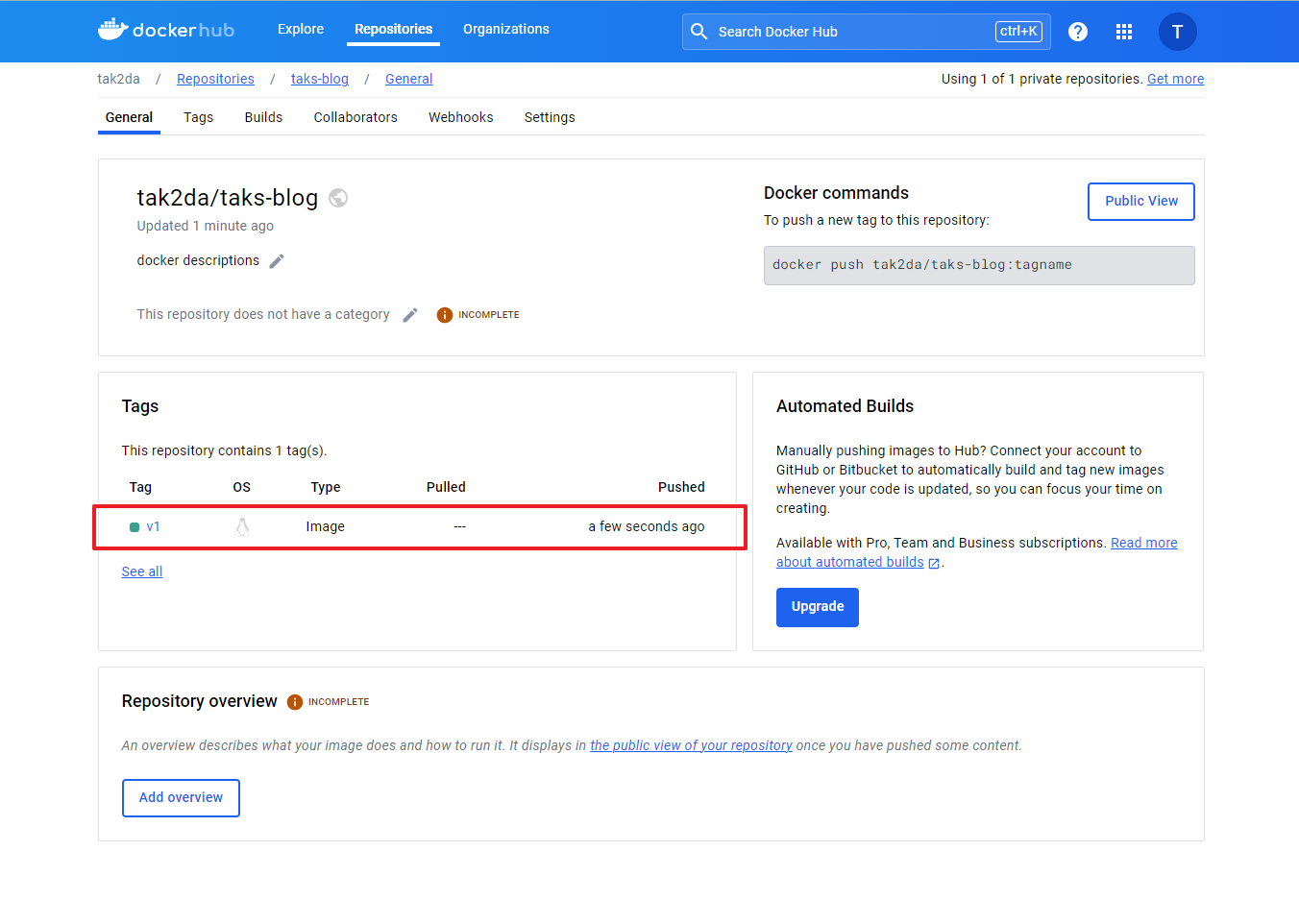Click the Pulled column header
1299x924 pixels.
click(x=446, y=487)
